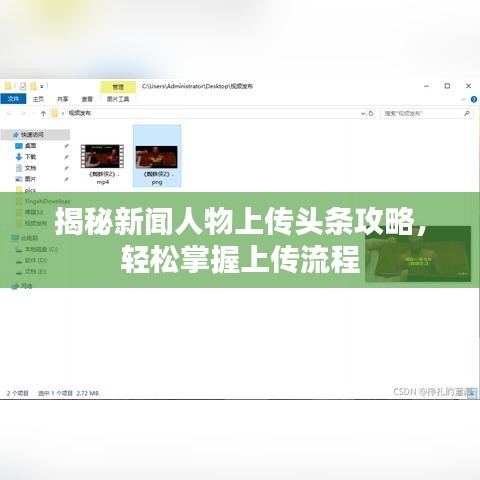Open the blue 文件 File menu
The width and height of the screenshot is (480, 480).
(13, 99)
